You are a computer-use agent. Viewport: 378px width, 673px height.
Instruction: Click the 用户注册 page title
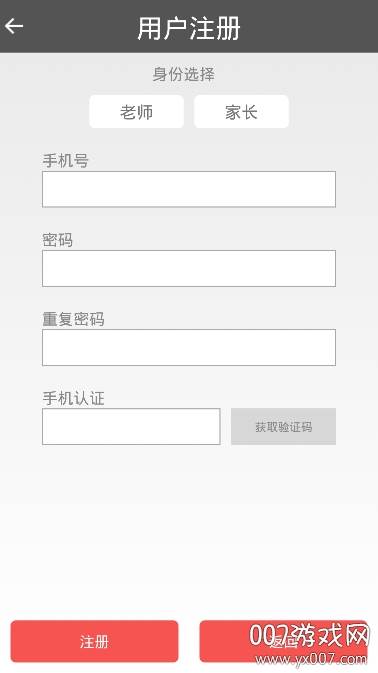(x=189, y=28)
